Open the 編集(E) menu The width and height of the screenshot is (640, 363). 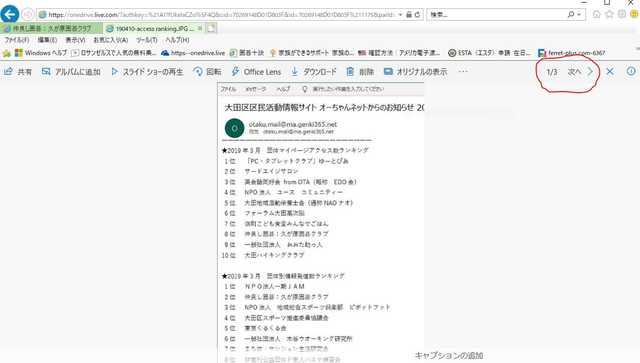pyautogui.click(x=47, y=40)
